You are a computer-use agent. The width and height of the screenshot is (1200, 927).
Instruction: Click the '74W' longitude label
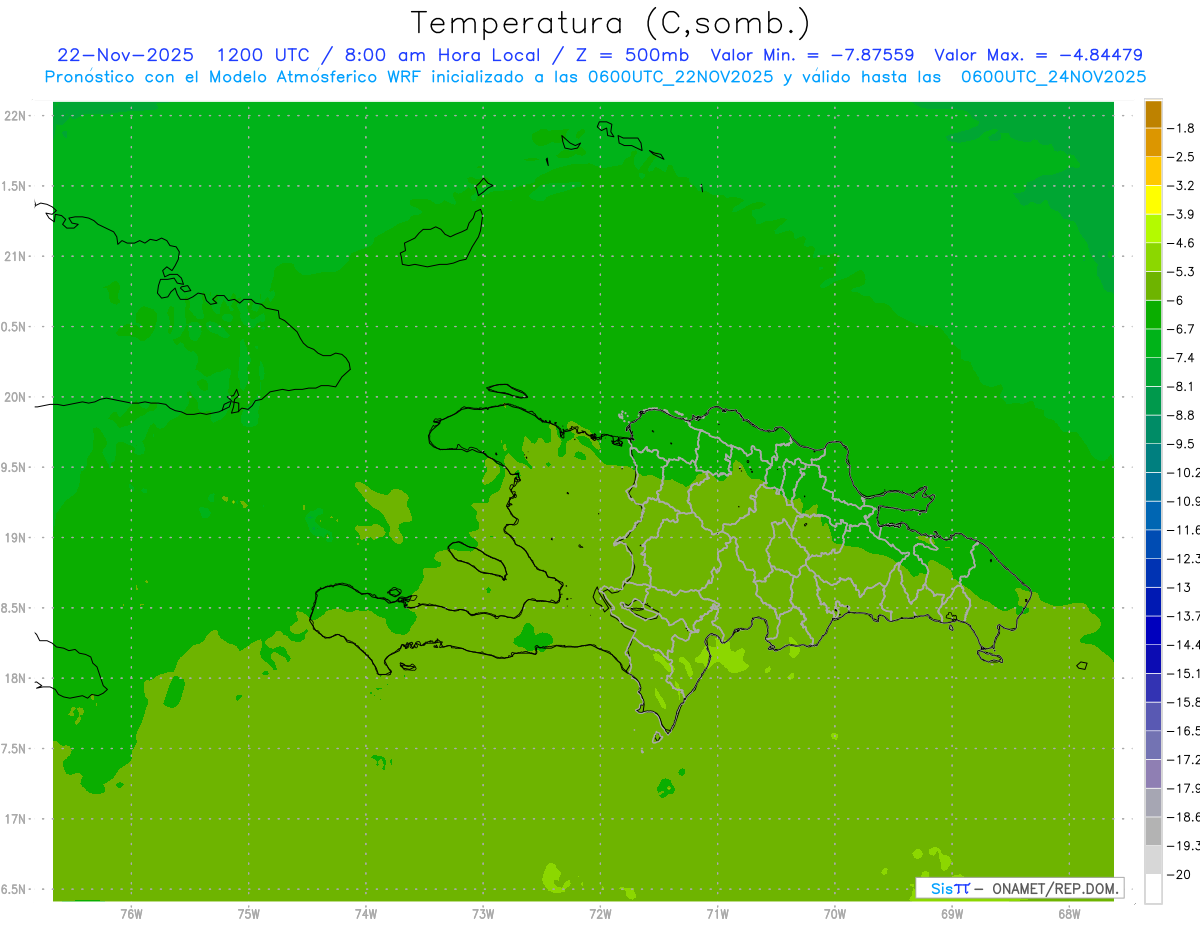pos(366,914)
